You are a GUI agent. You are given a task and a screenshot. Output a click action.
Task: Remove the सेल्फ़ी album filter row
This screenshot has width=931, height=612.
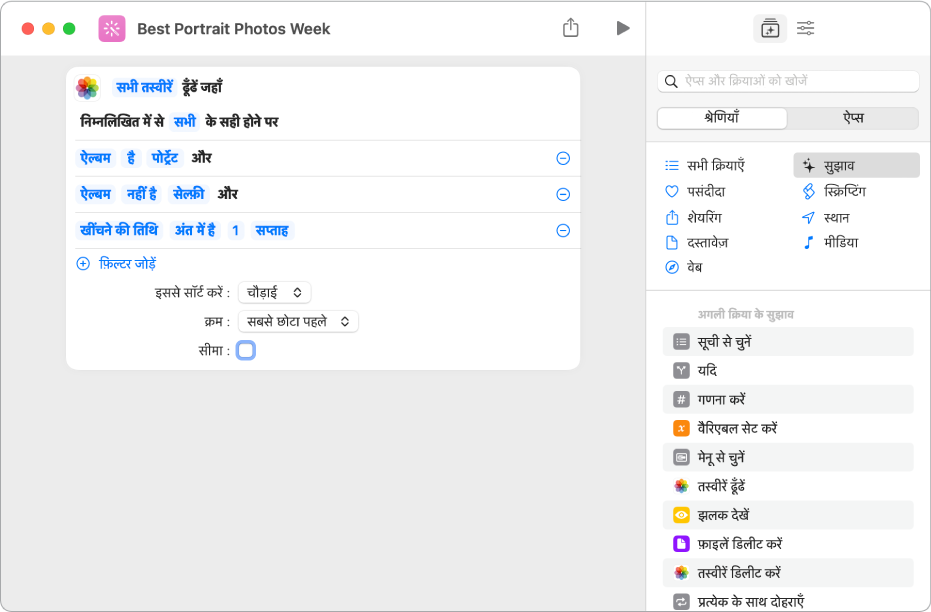(x=563, y=194)
